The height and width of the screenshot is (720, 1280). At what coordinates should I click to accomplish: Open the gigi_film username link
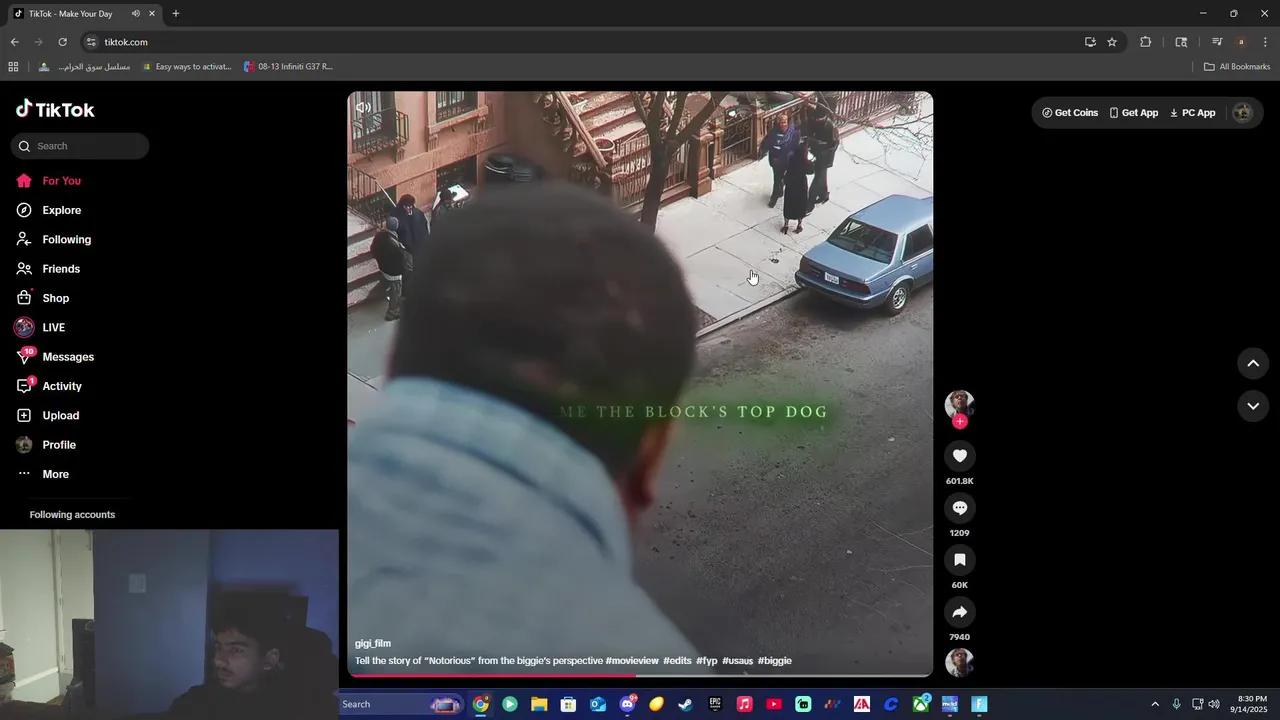point(373,644)
